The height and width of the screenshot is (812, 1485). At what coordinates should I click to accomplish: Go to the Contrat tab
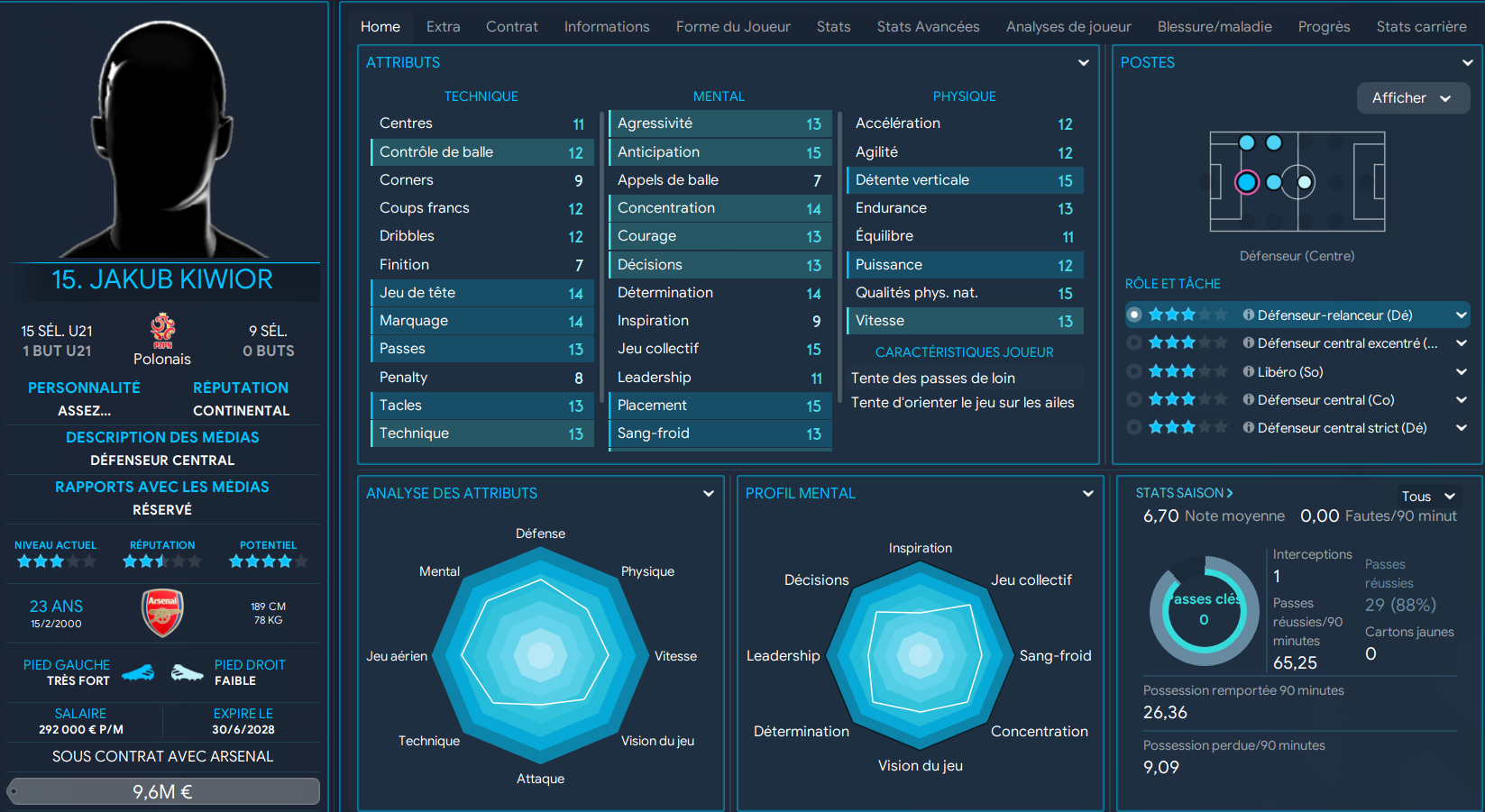tap(512, 27)
